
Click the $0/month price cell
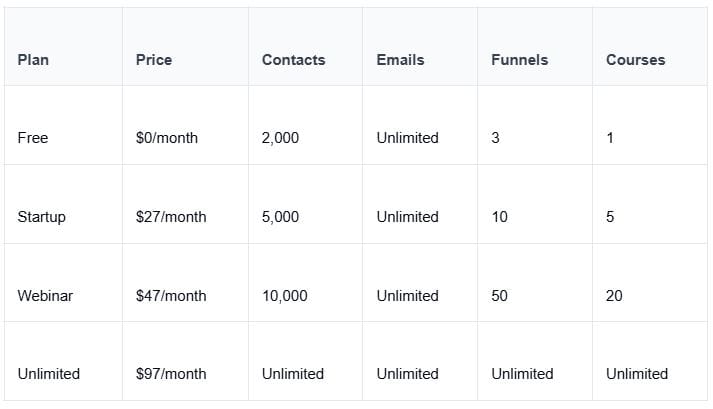tap(166, 138)
